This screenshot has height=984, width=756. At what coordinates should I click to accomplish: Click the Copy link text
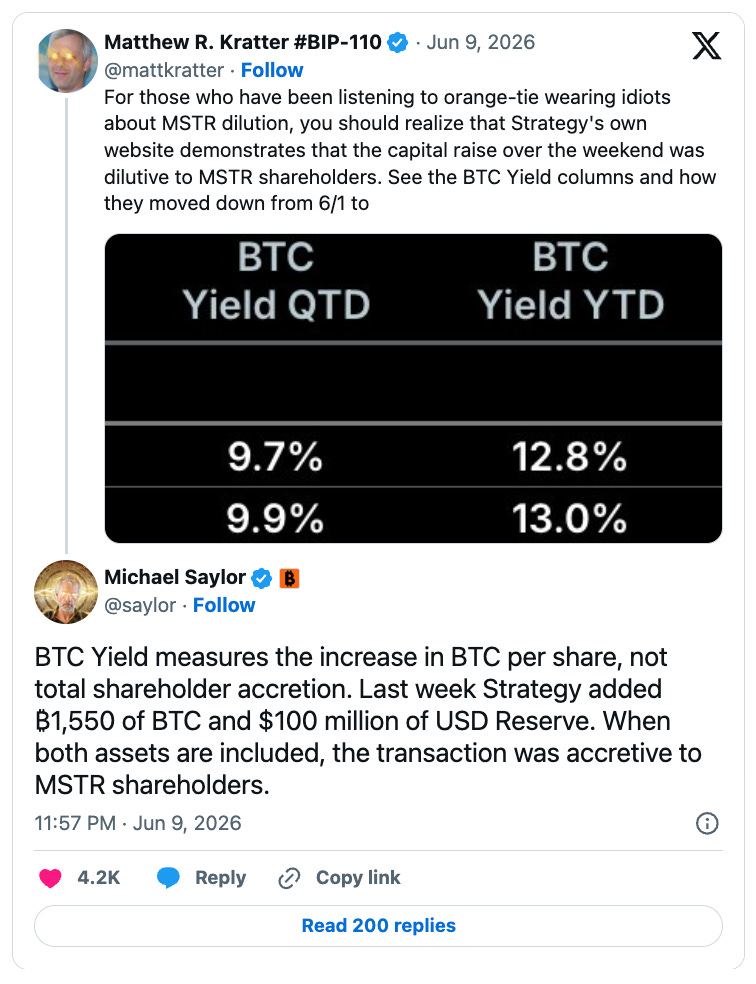coord(358,877)
